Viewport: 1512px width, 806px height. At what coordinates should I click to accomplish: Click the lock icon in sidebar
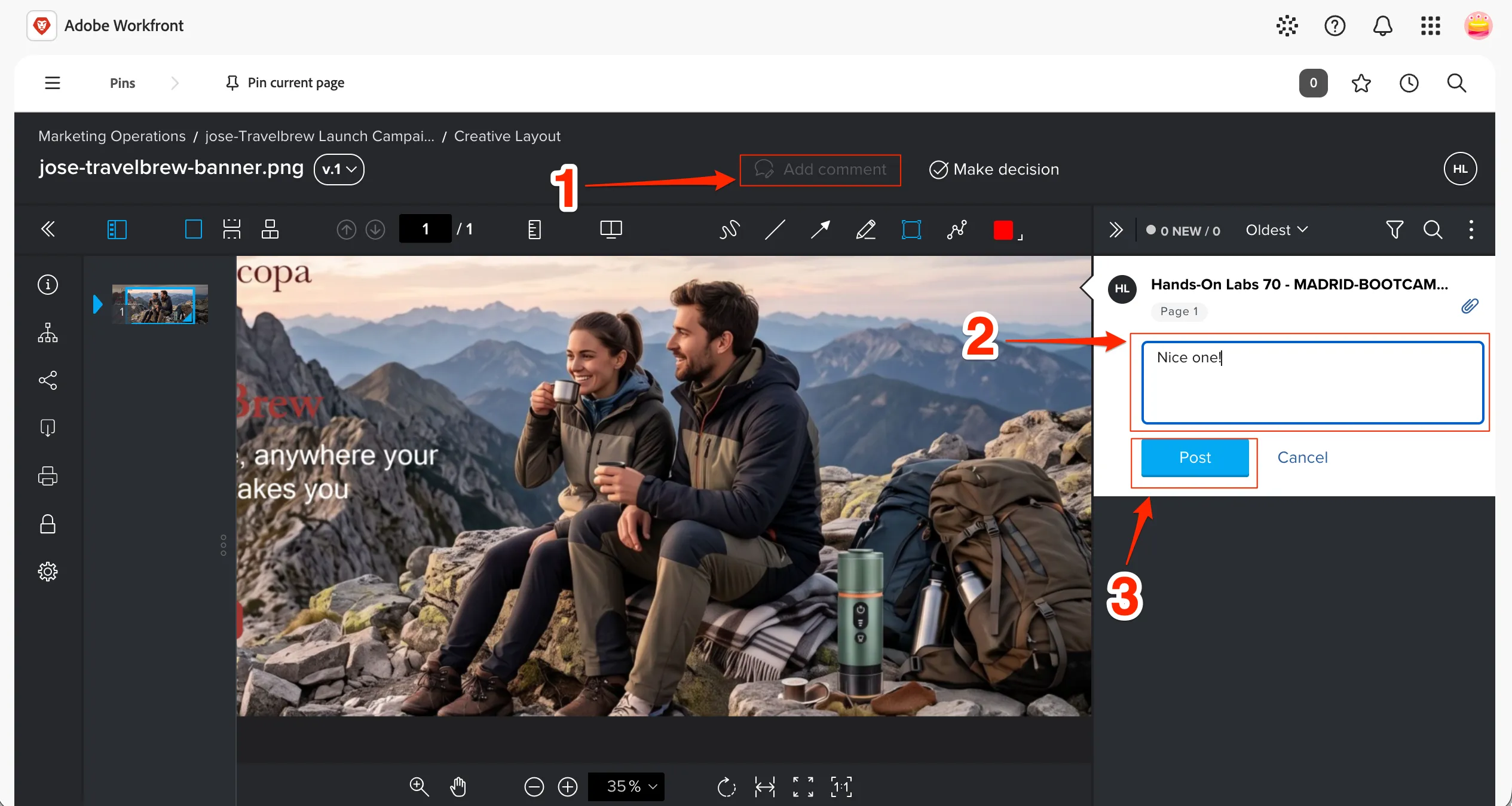[x=48, y=524]
